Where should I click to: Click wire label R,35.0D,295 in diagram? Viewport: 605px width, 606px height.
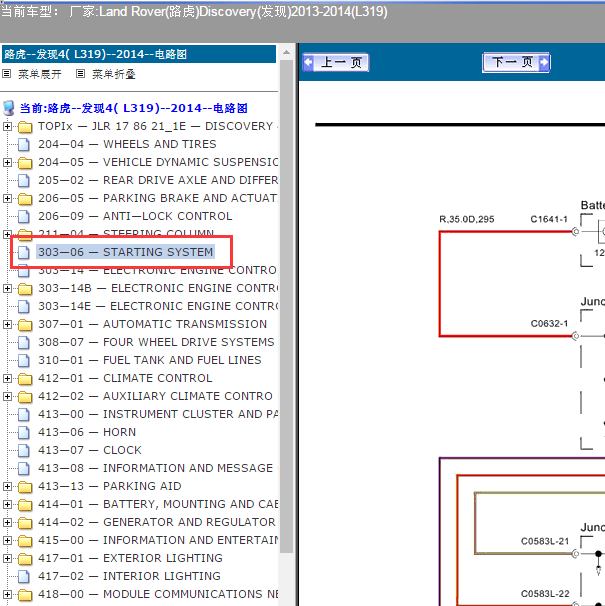(x=467, y=219)
